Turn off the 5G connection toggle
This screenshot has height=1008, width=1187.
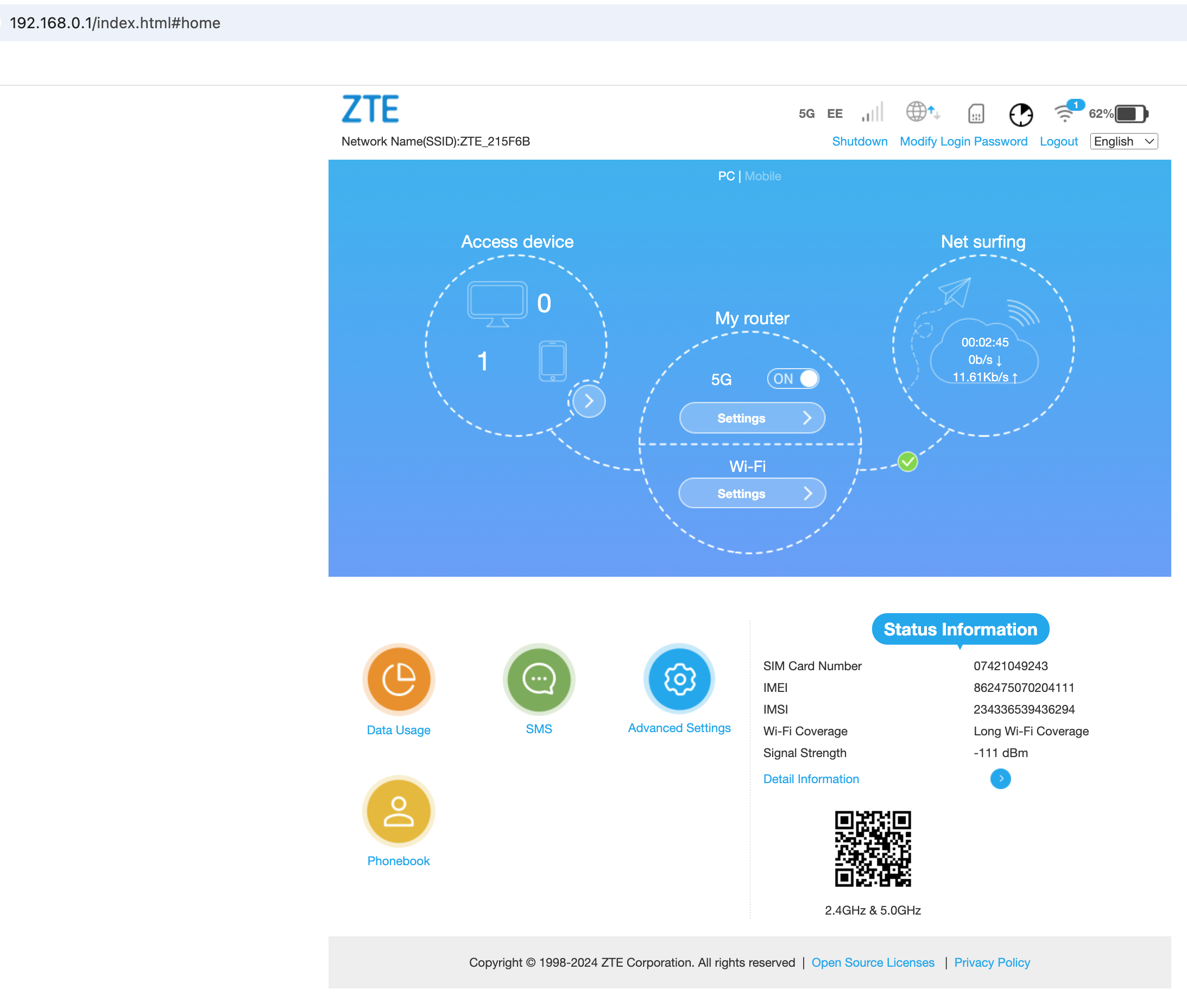point(793,379)
